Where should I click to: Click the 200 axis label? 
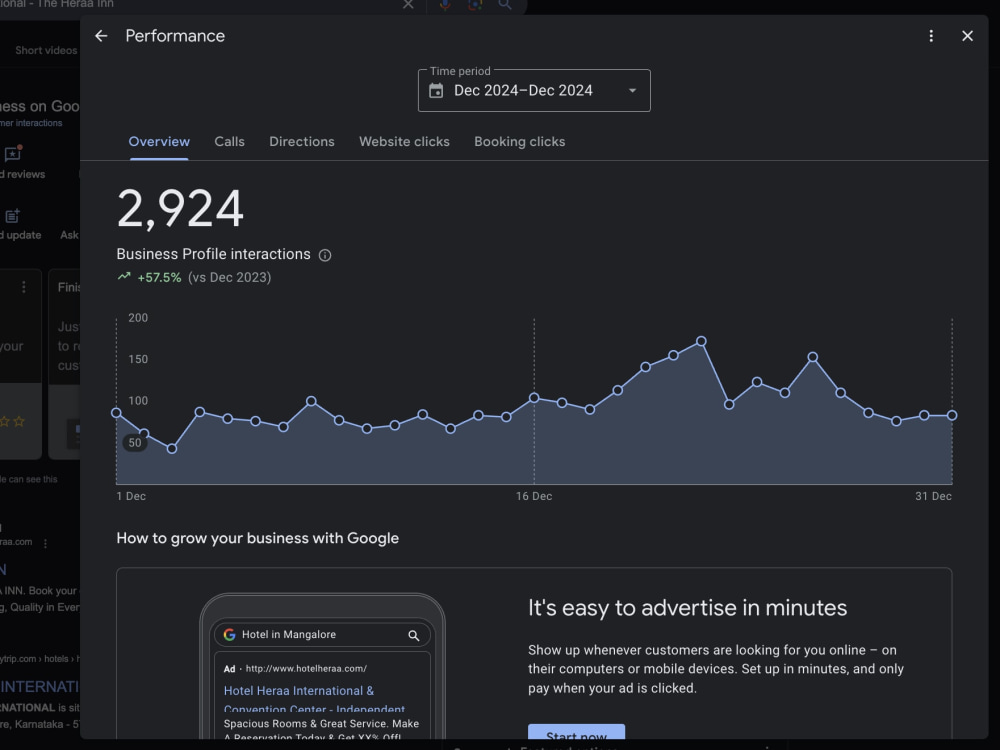tap(138, 318)
